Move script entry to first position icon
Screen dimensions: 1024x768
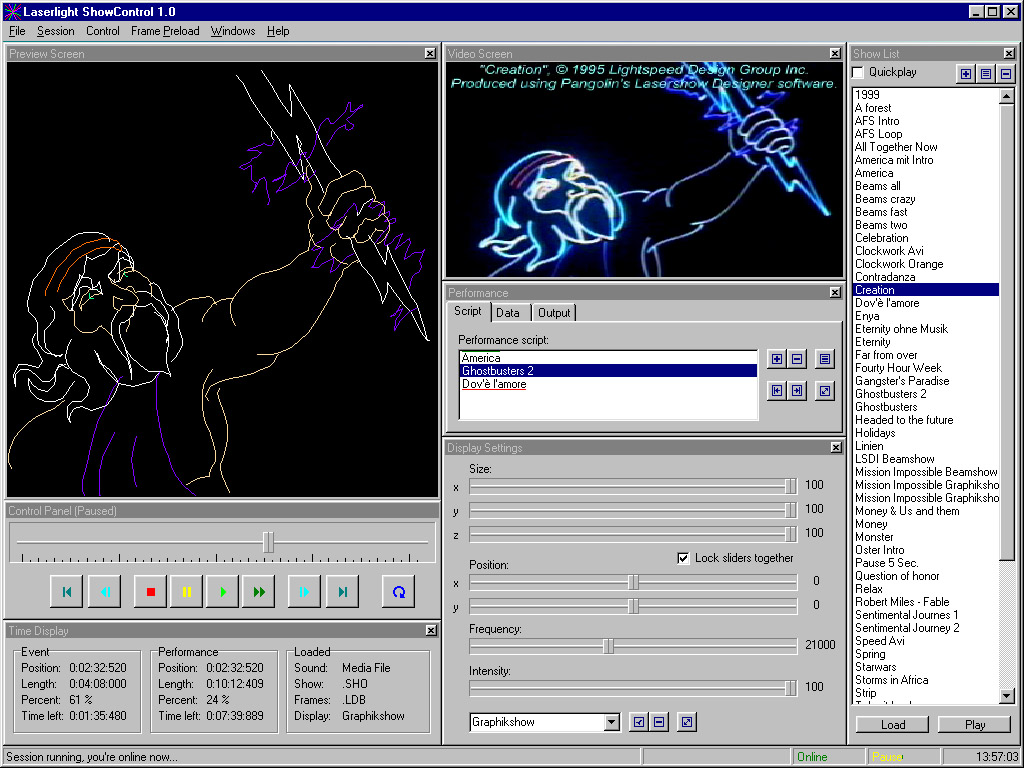click(776, 391)
